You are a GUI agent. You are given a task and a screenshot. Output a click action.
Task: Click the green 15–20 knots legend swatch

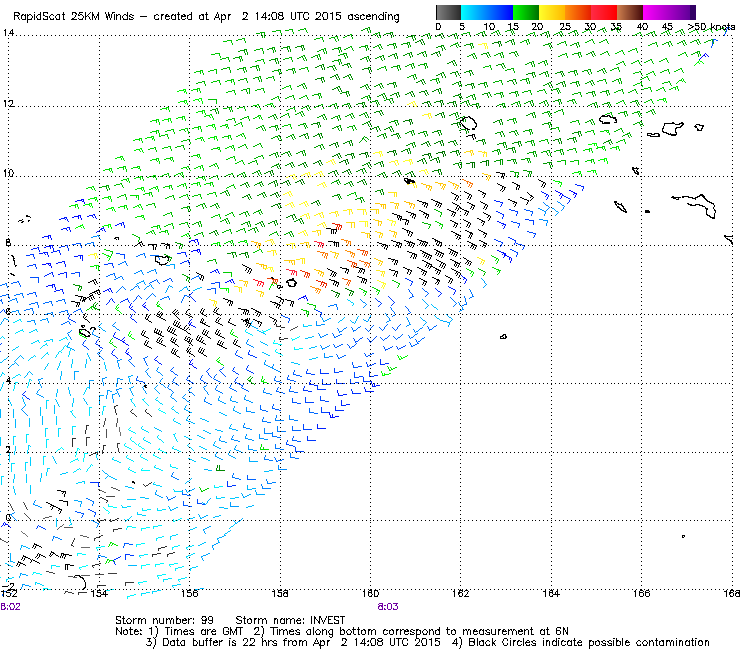[x=526, y=12]
